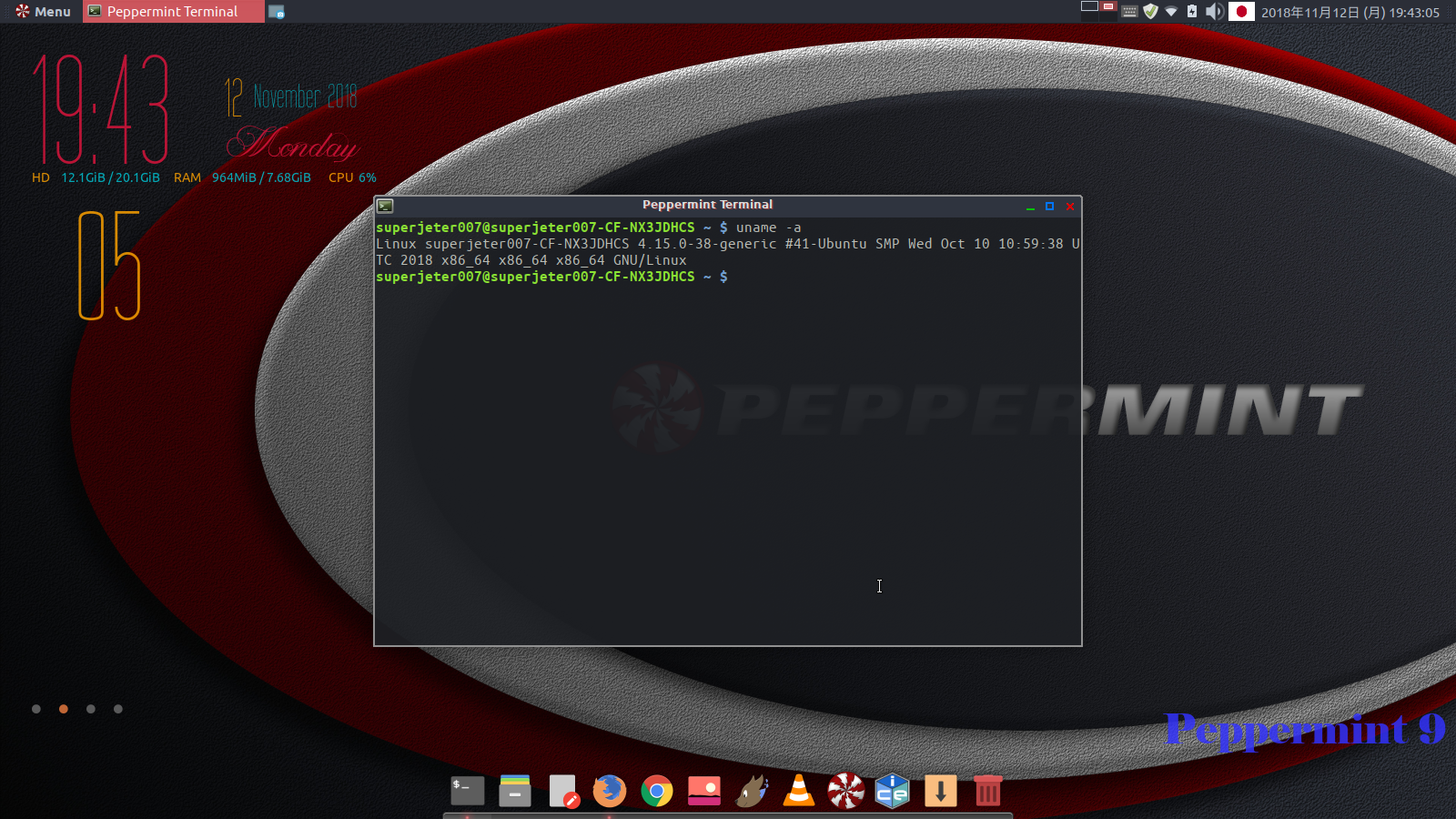1456x819 pixels.
Task: Launch the ICE app from the dock
Action: (893, 791)
